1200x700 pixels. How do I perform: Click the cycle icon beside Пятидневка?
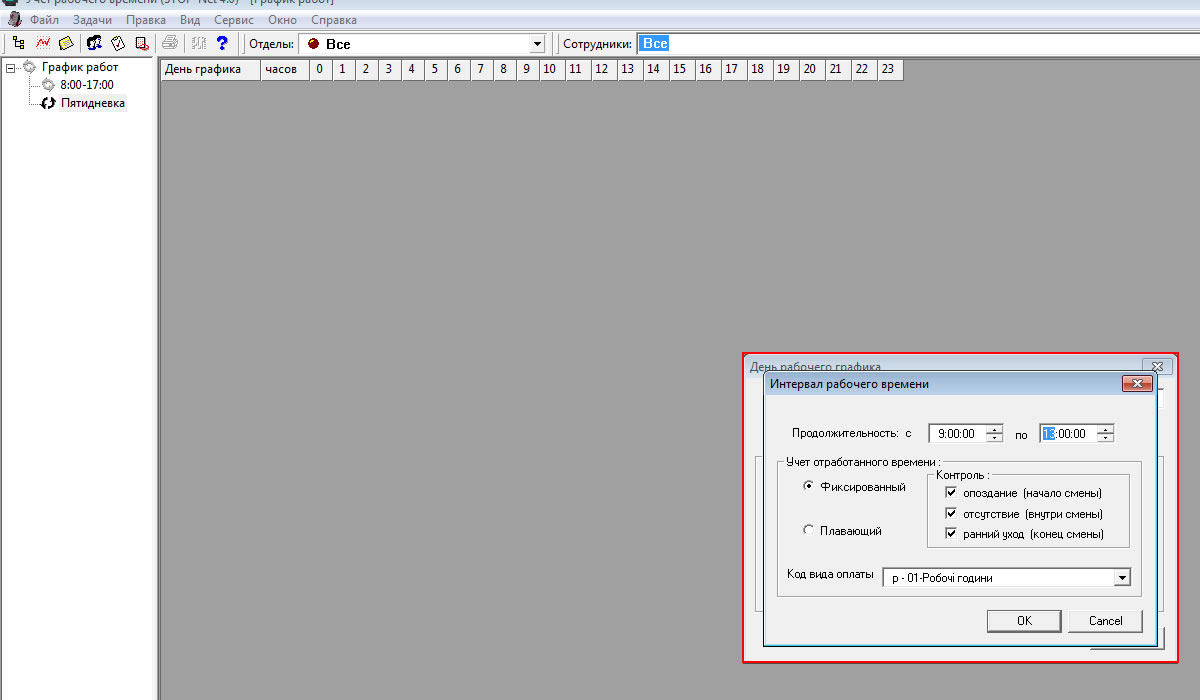pyautogui.click(x=48, y=102)
